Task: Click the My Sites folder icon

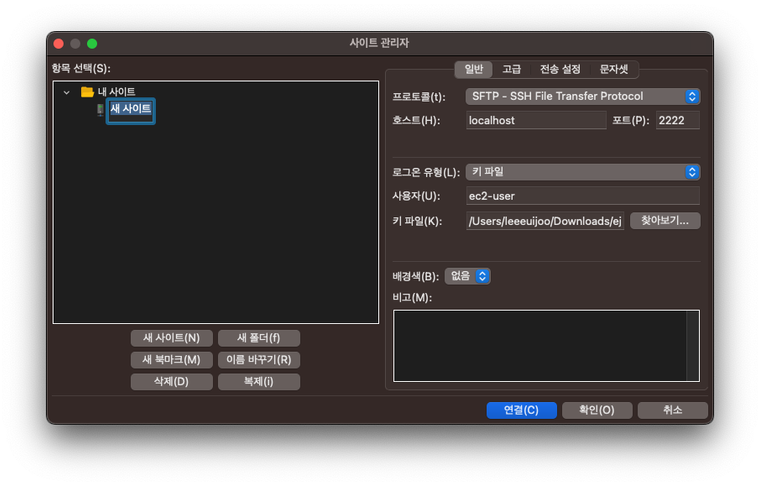Action: 87,92
